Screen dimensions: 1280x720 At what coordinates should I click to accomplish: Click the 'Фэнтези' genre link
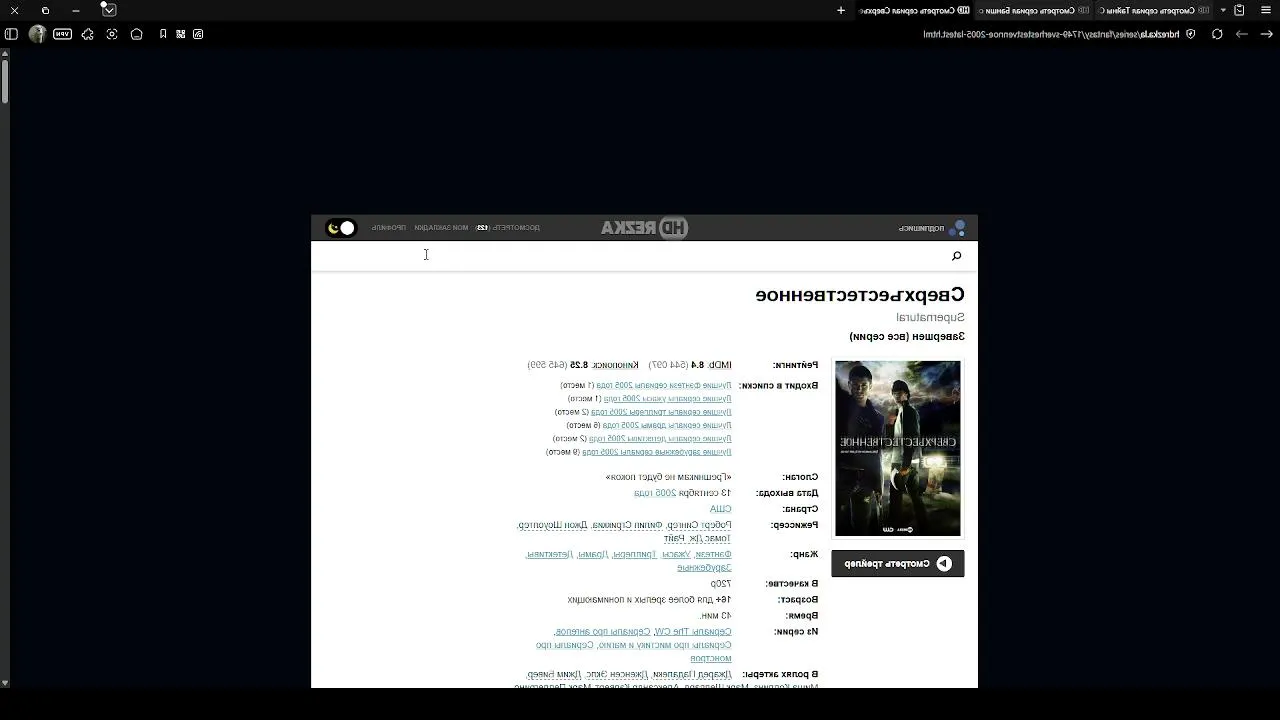tap(715, 554)
